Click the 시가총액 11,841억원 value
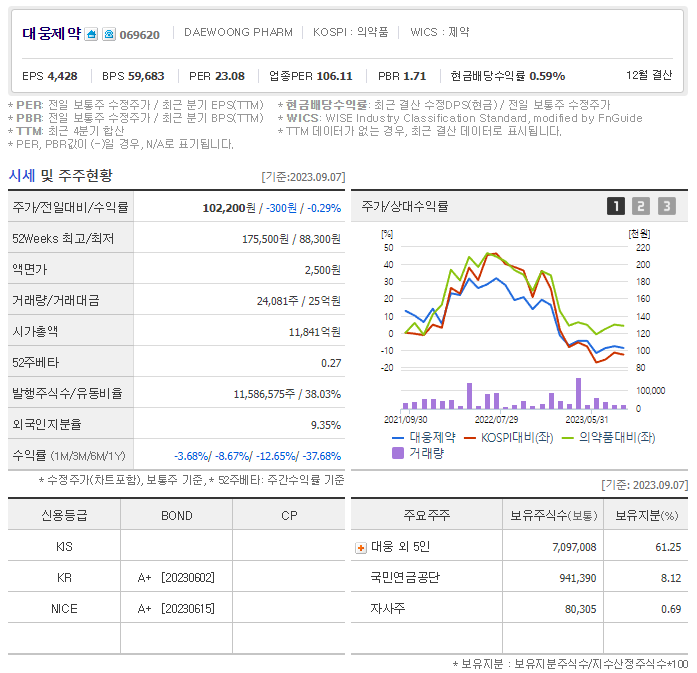This screenshot has width=697, height=673. point(315,332)
